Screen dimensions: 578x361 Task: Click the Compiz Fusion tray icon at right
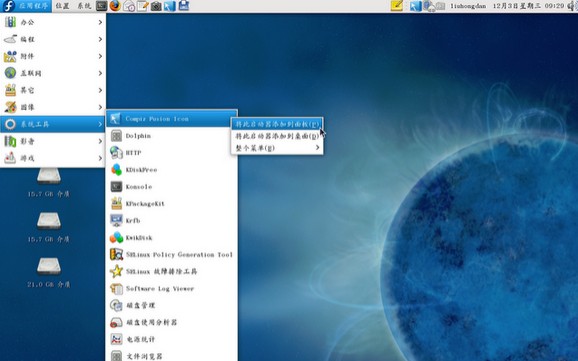click(415, 6)
